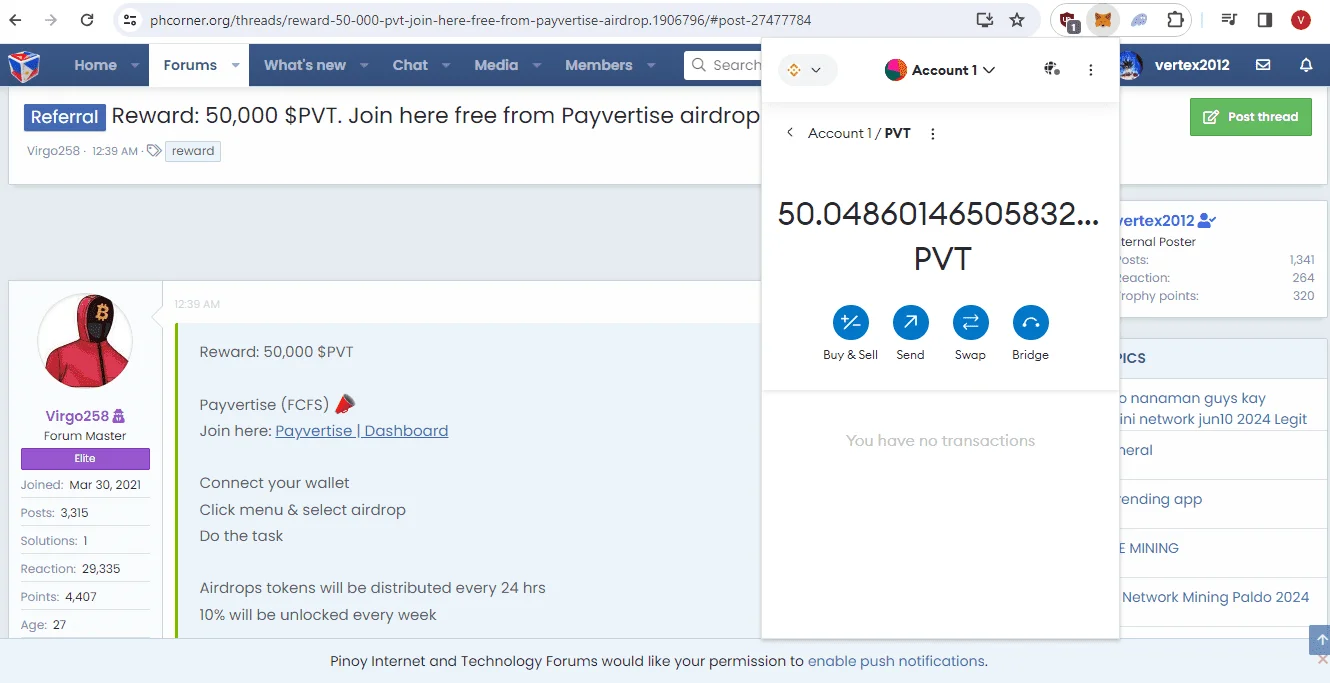
Task: Click the PVT balance amount
Action: pos(939,214)
